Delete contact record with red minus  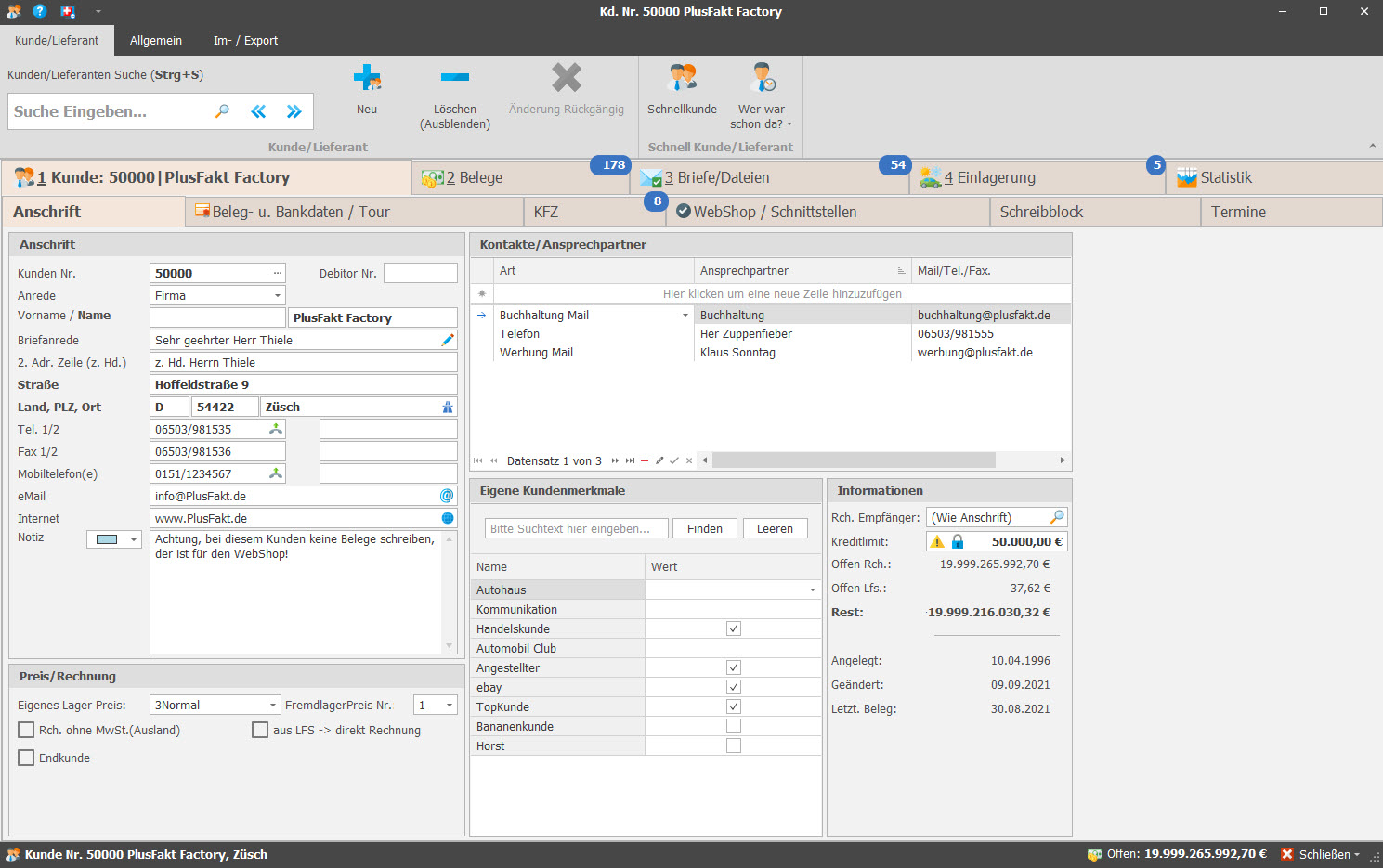645,460
